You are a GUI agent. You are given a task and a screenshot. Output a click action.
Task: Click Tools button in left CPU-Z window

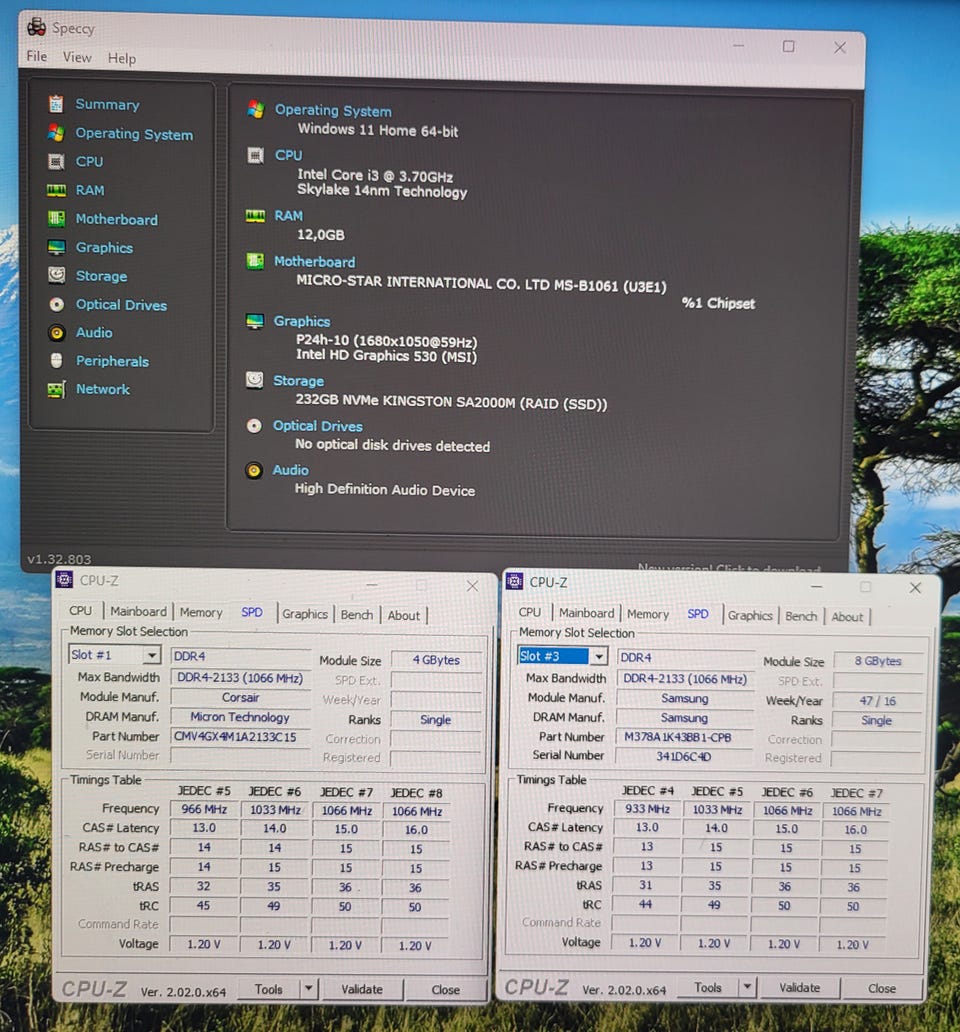point(268,989)
